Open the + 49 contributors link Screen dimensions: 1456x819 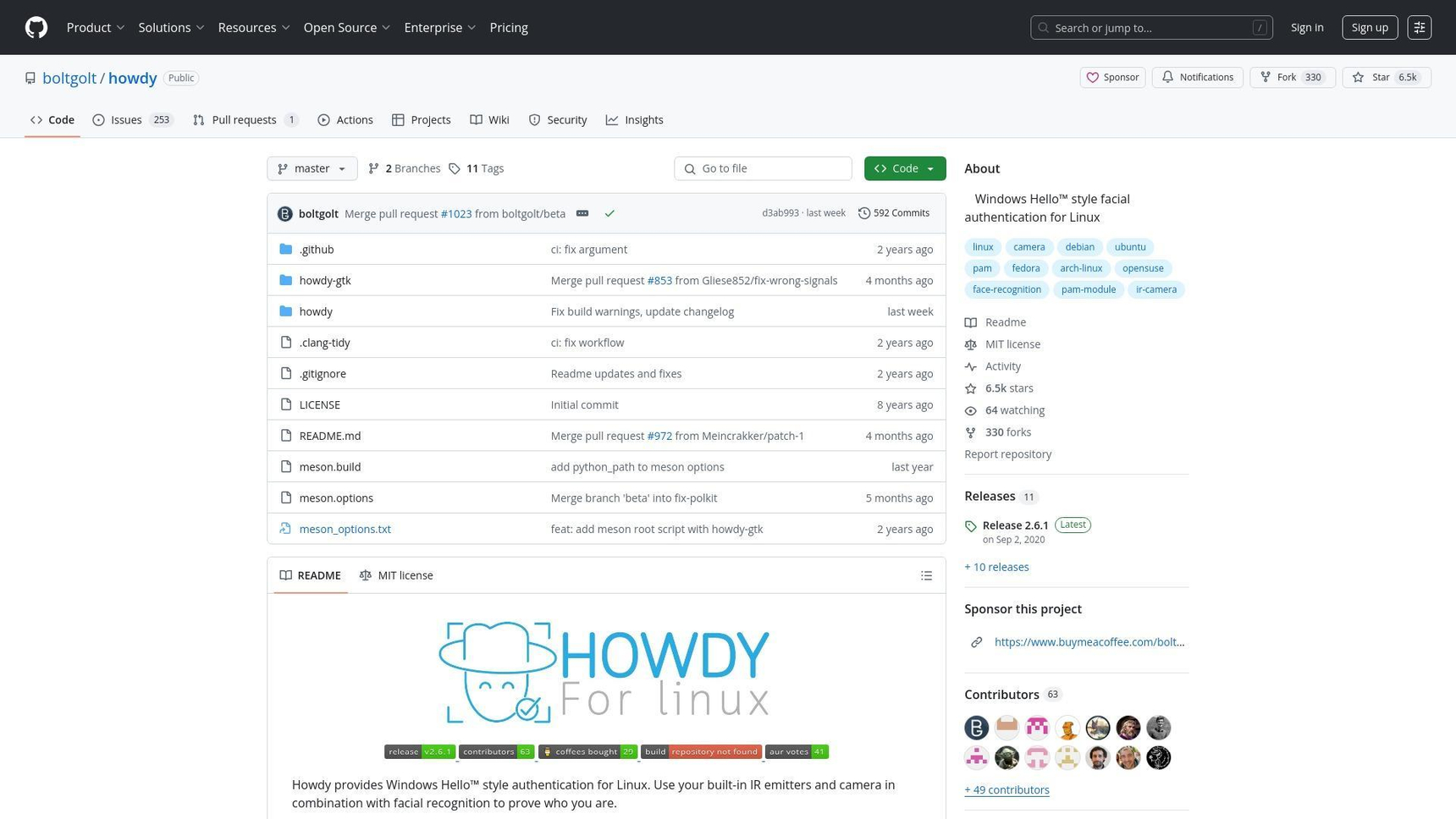click(x=1007, y=789)
